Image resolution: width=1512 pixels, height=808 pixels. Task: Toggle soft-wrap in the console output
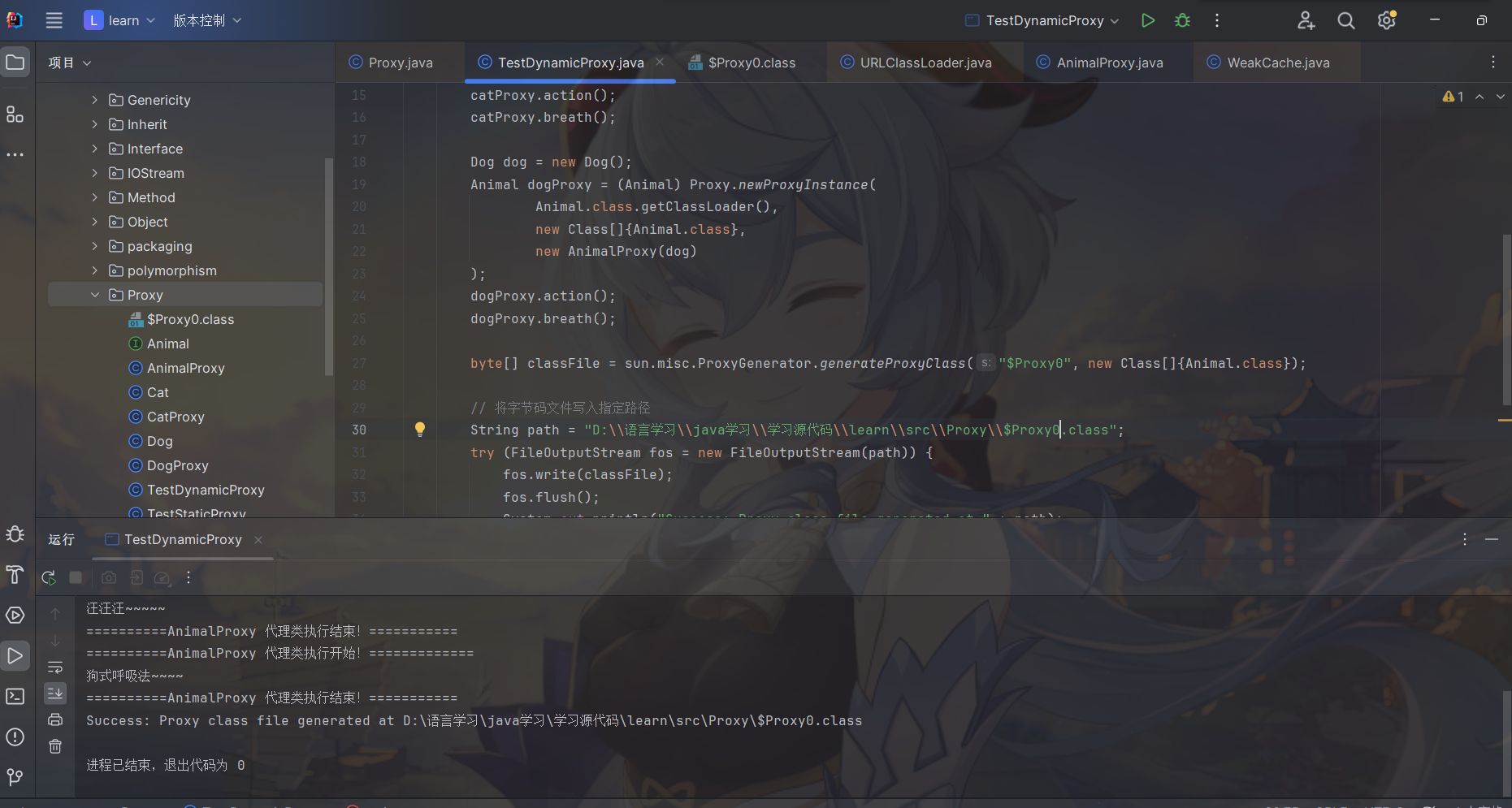pyautogui.click(x=55, y=668)
